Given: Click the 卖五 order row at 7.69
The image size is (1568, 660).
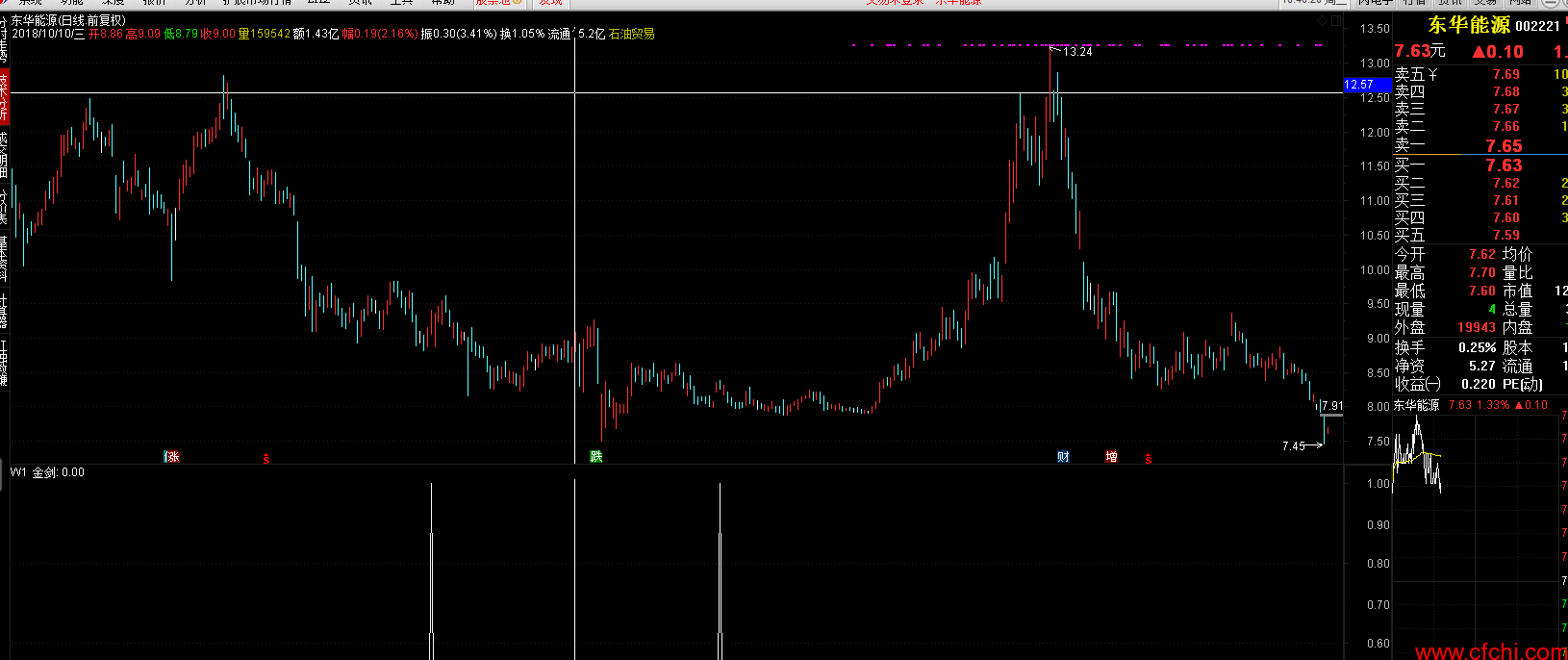Looking at the screenshot, I should [x=1480, y=74].
